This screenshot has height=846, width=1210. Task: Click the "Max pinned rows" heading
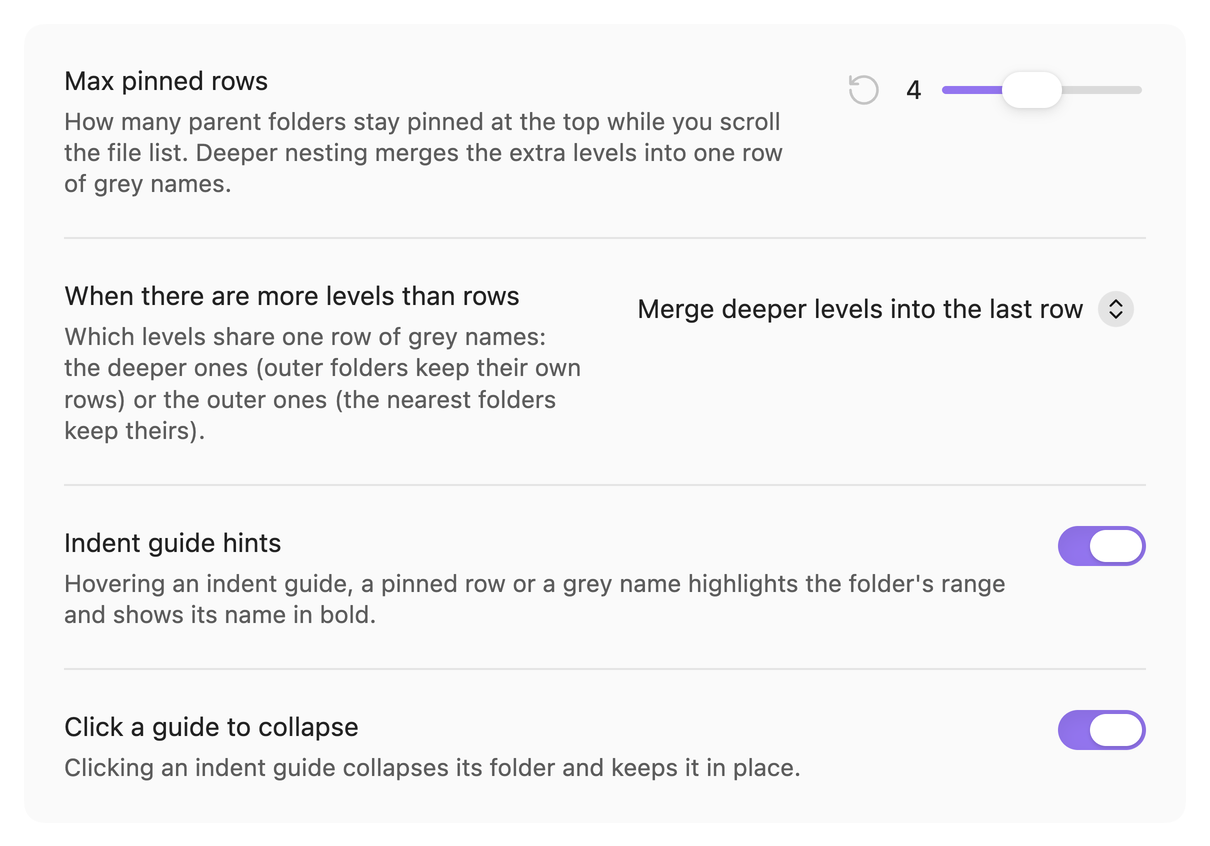pos(166,81)
